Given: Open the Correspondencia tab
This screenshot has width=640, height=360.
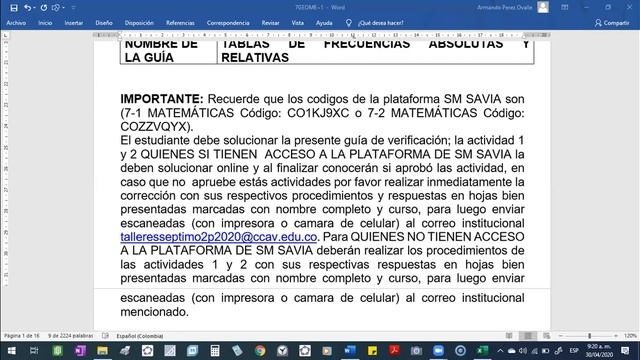Looking at the screenshot, I should 228,23.
